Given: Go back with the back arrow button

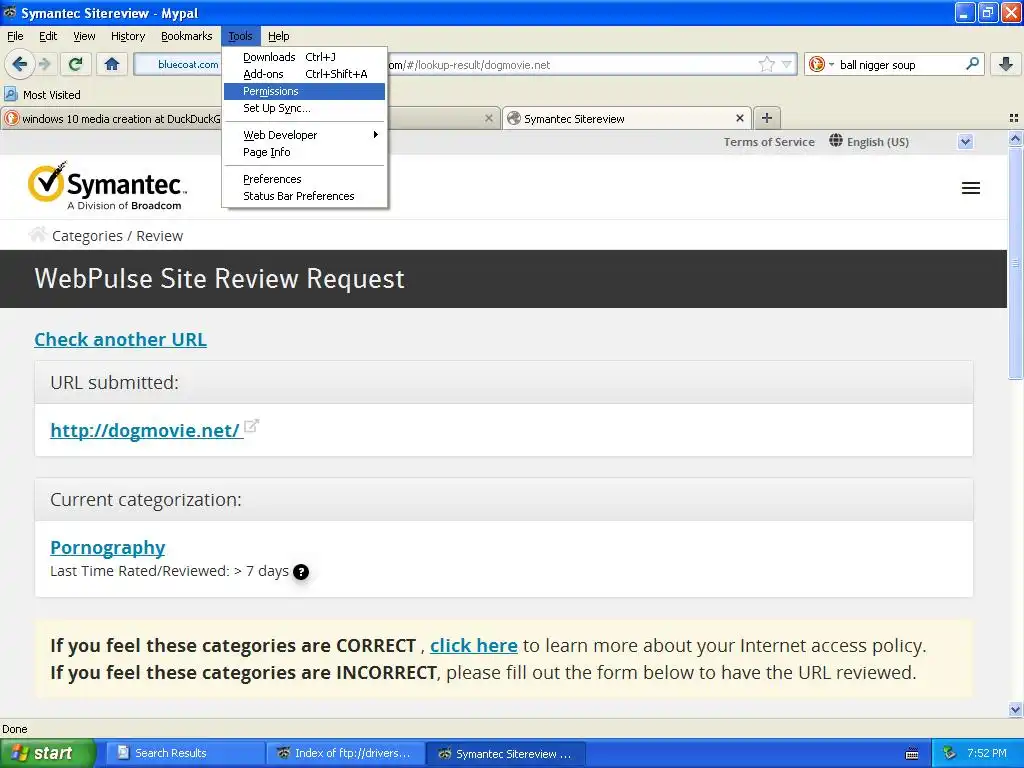Looking at the screenshot, I should (19, 64).
